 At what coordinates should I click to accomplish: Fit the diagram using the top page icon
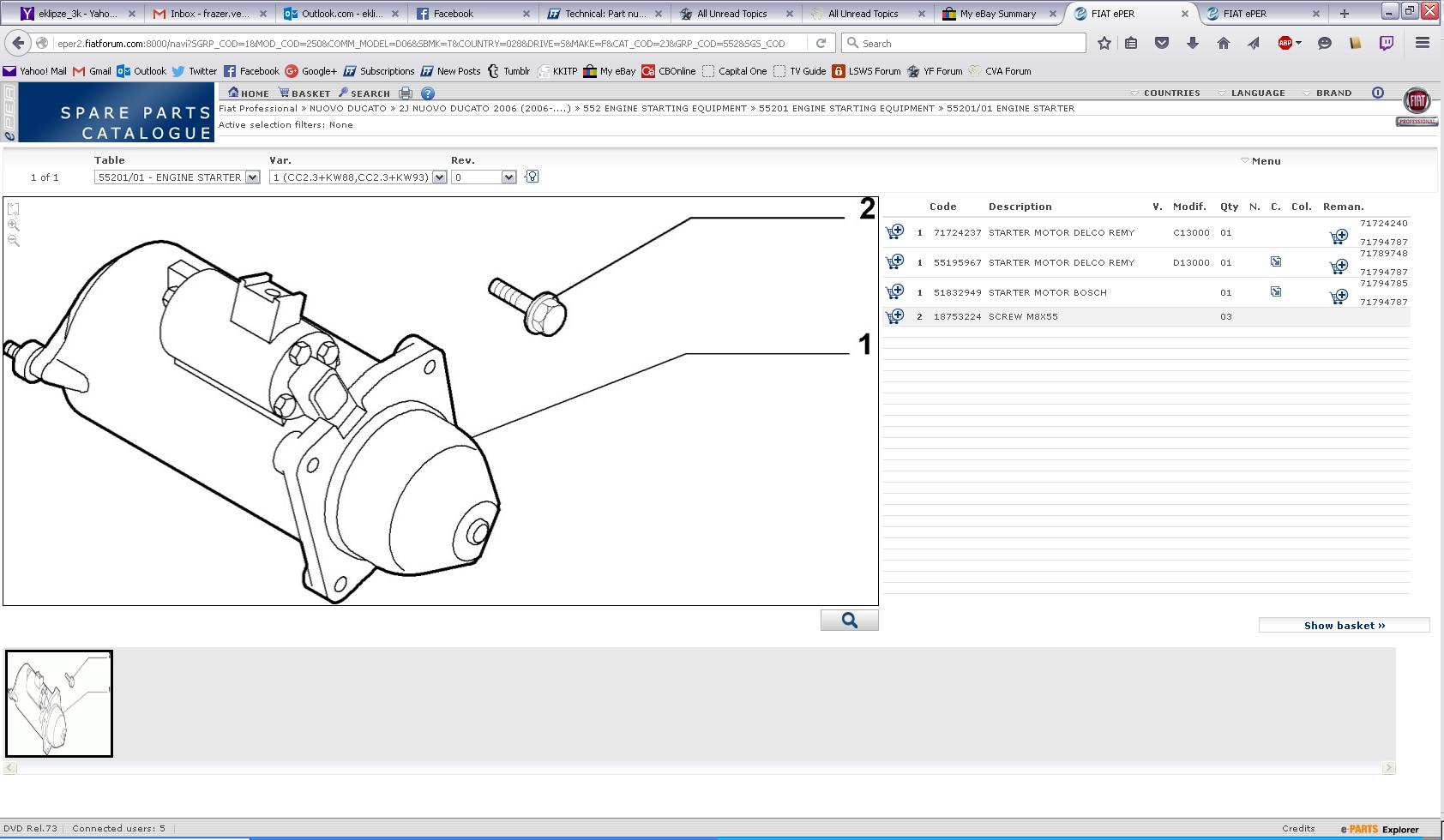tap(13, 209)
